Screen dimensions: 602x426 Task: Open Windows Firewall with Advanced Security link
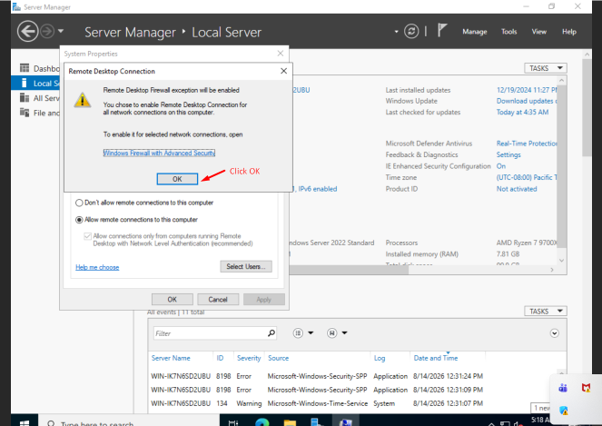coord(159,153)
